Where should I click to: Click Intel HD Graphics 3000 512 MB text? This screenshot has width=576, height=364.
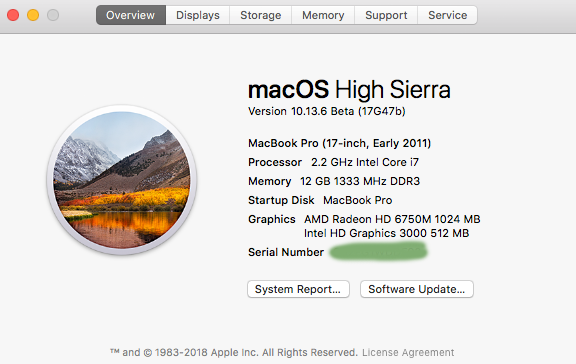(x=386, y=233)
